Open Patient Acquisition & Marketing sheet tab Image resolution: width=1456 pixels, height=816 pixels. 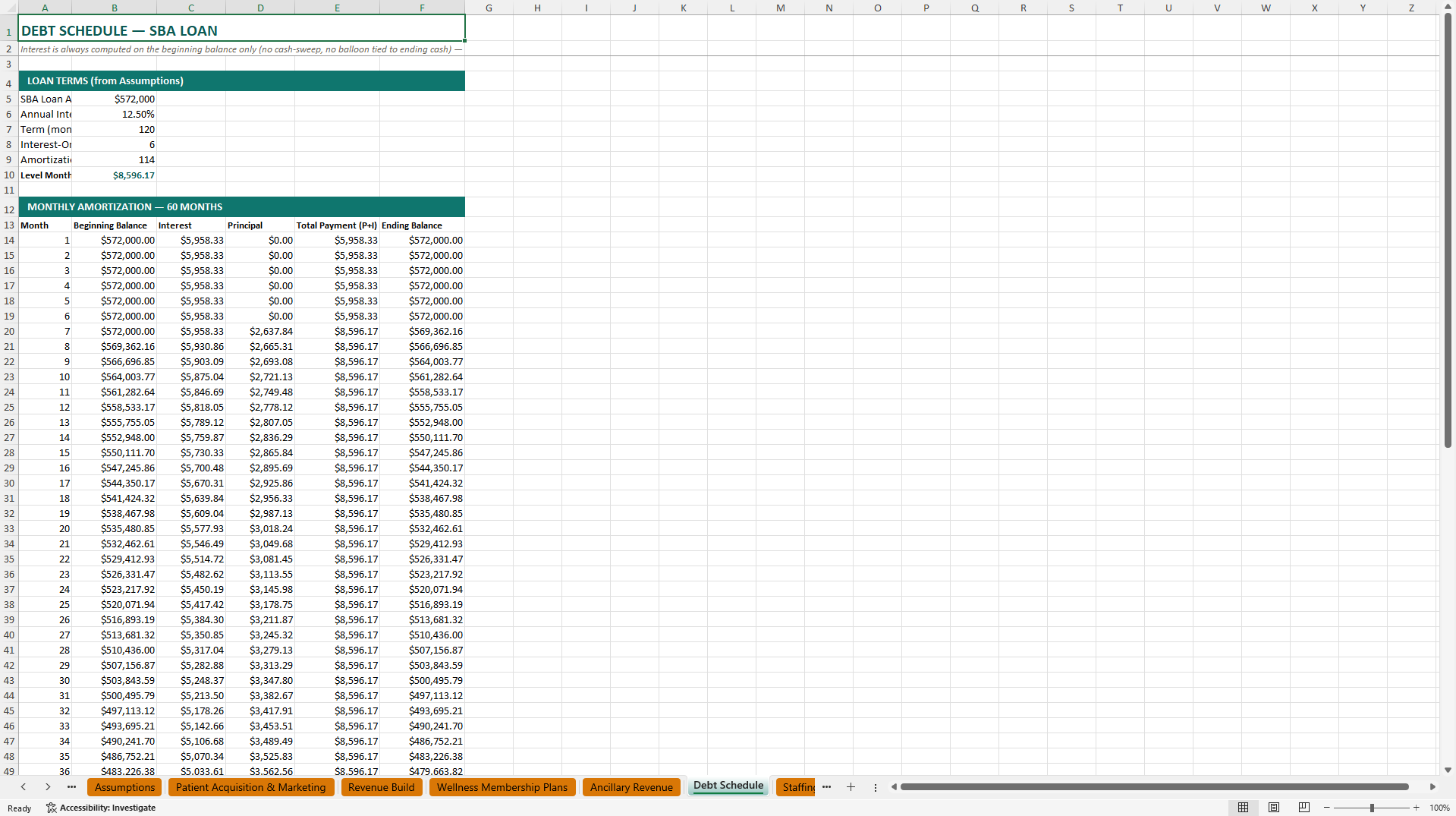click(x=250, y=787)
